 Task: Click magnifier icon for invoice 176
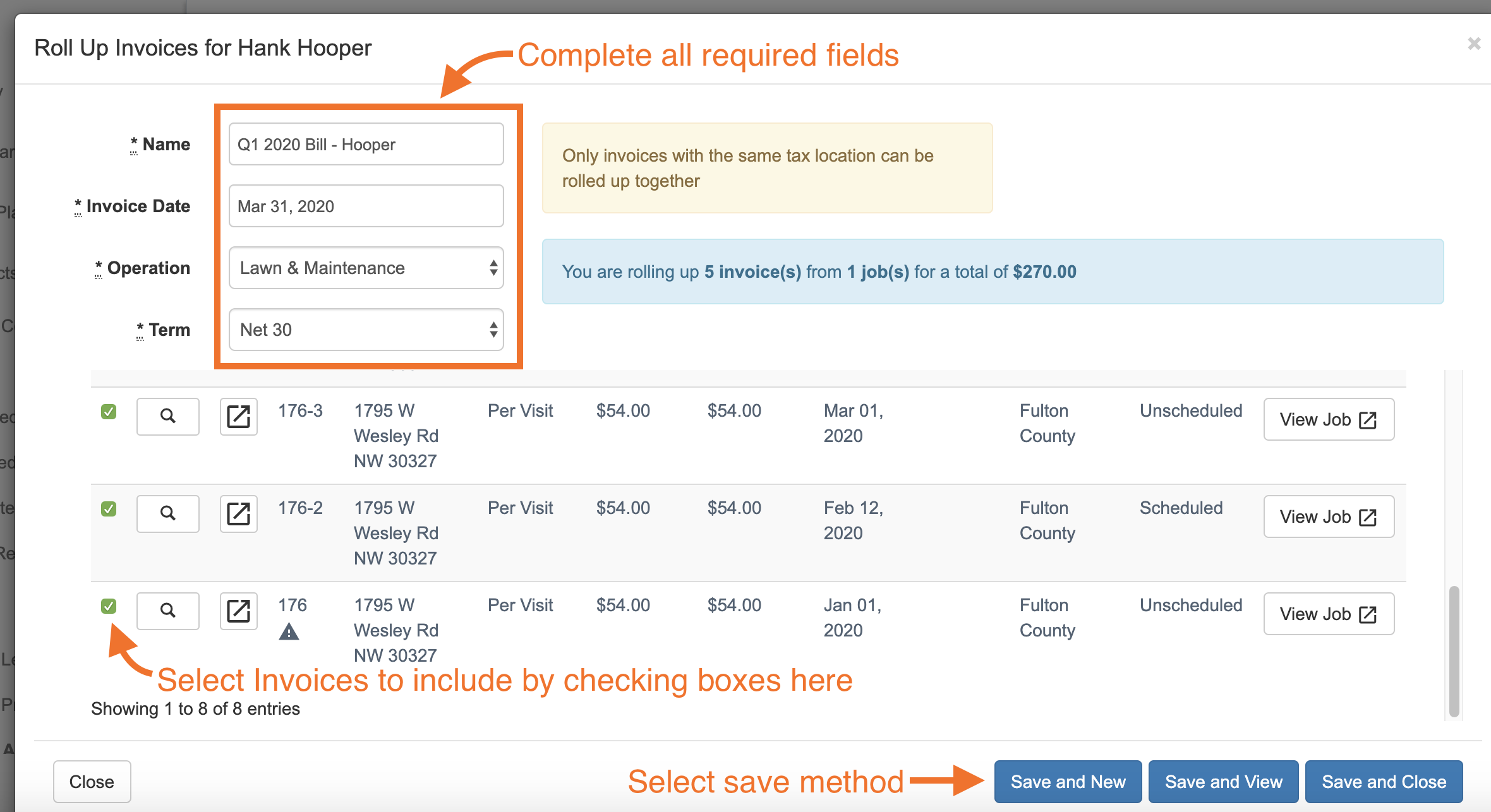[167, 611]
